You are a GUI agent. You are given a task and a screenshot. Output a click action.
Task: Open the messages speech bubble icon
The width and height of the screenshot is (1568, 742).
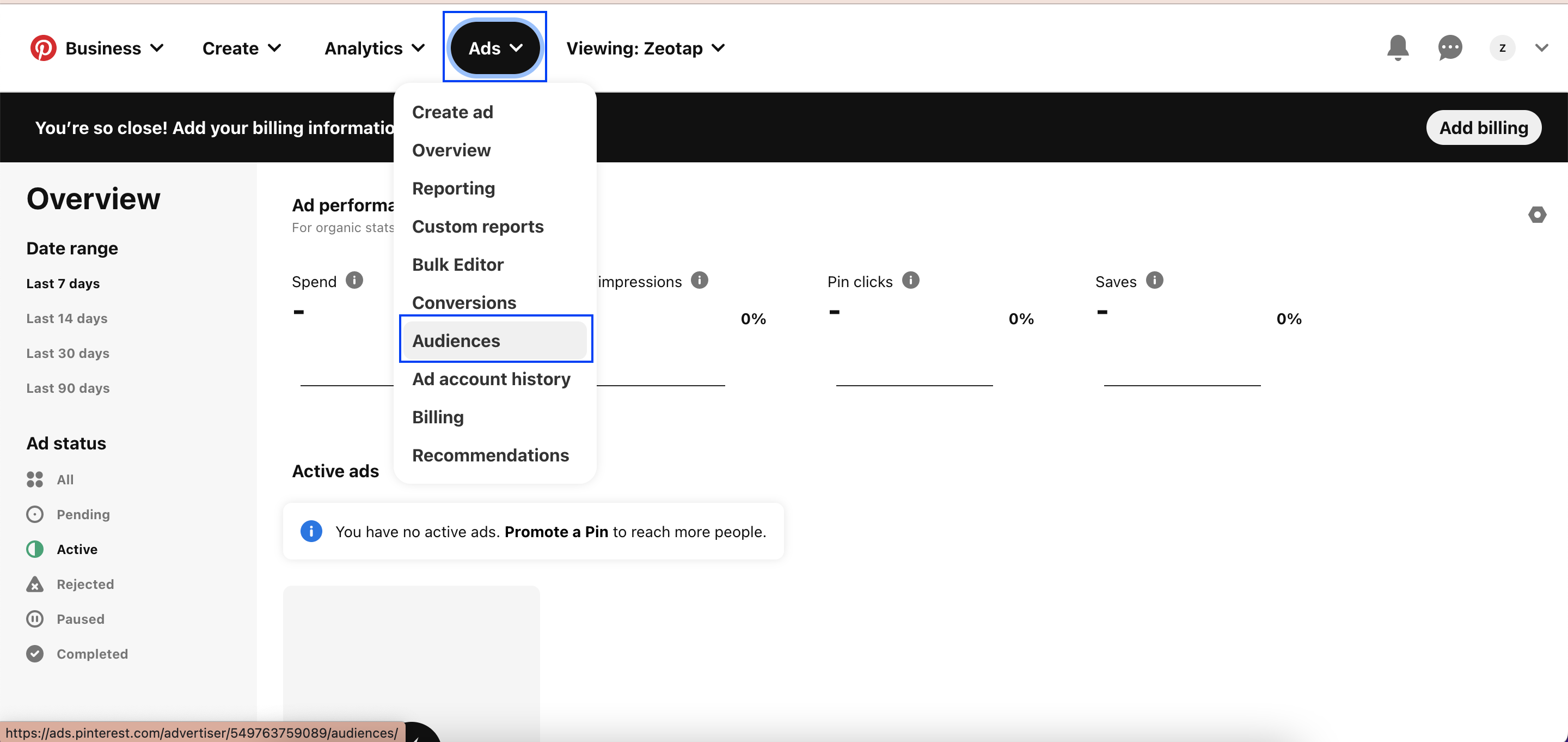(x=1450, y=47)
